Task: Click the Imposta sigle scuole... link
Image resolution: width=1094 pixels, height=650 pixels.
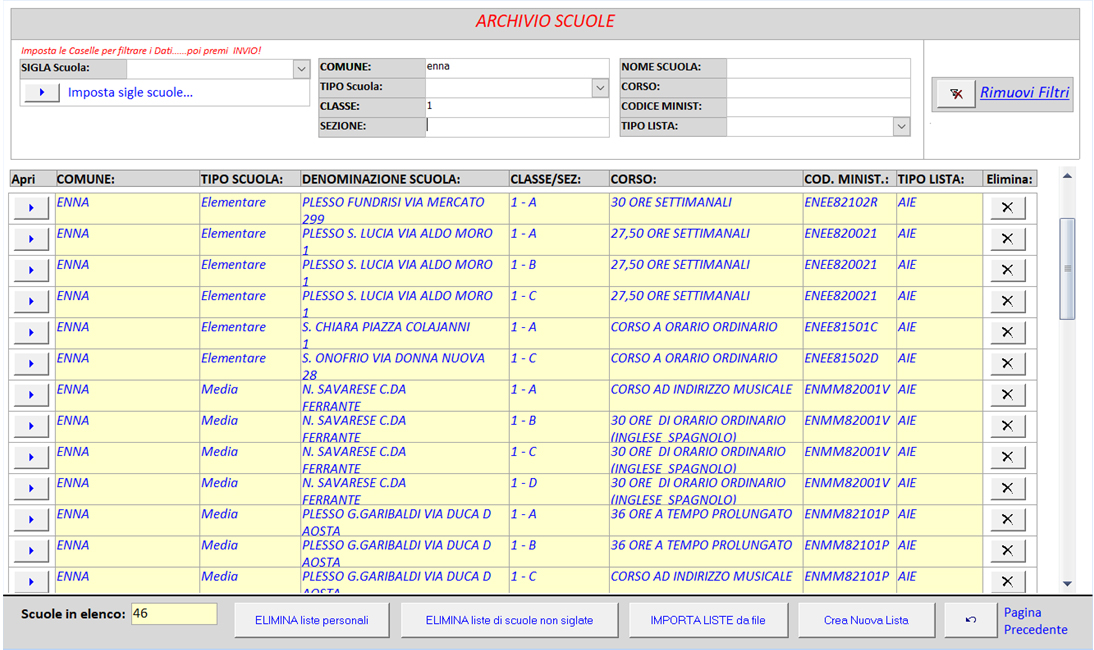Action: click(130, 92)
